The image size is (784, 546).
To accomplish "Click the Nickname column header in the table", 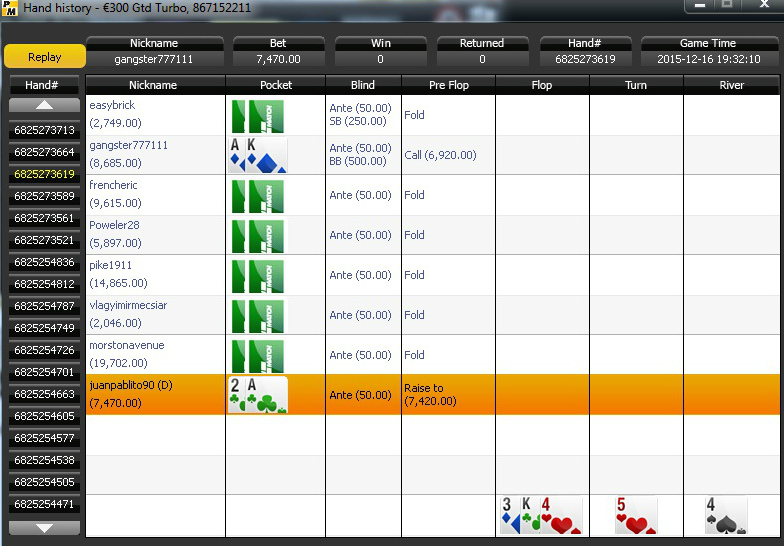I will point(156,85).
